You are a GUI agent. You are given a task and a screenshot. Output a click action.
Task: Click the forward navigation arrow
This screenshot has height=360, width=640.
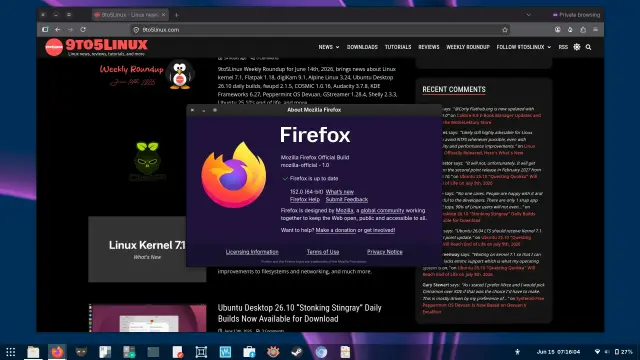coord(70,30)
